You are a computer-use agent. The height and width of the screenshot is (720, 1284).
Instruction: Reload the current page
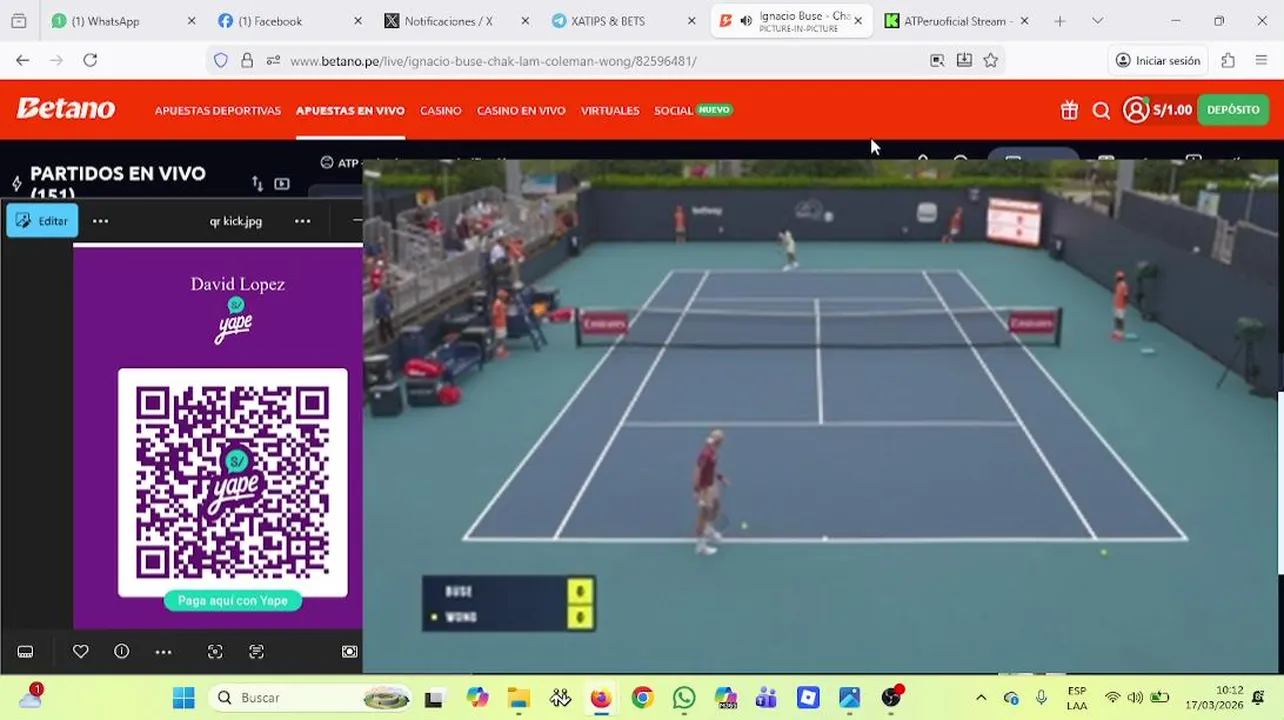[x=90, y=60]
